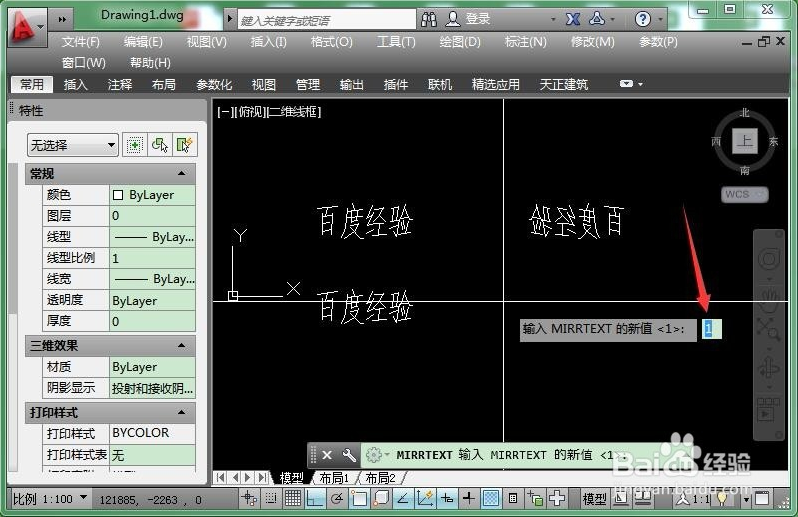Click the 上 face of the ViewCube
The image size is (798, 517).
click(x=745, y=141)
